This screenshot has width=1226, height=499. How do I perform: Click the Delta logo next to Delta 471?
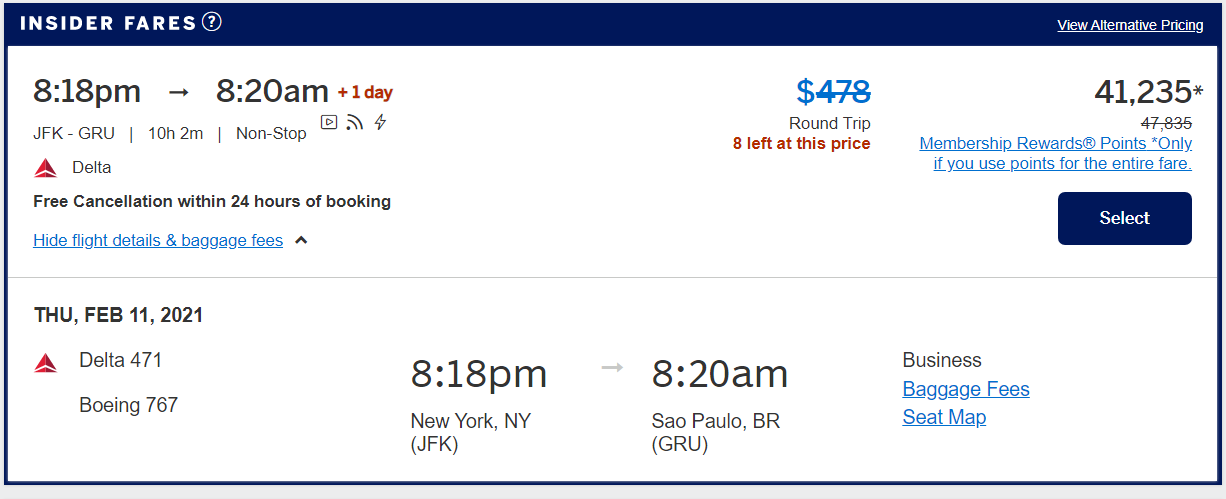click(45, 362)
